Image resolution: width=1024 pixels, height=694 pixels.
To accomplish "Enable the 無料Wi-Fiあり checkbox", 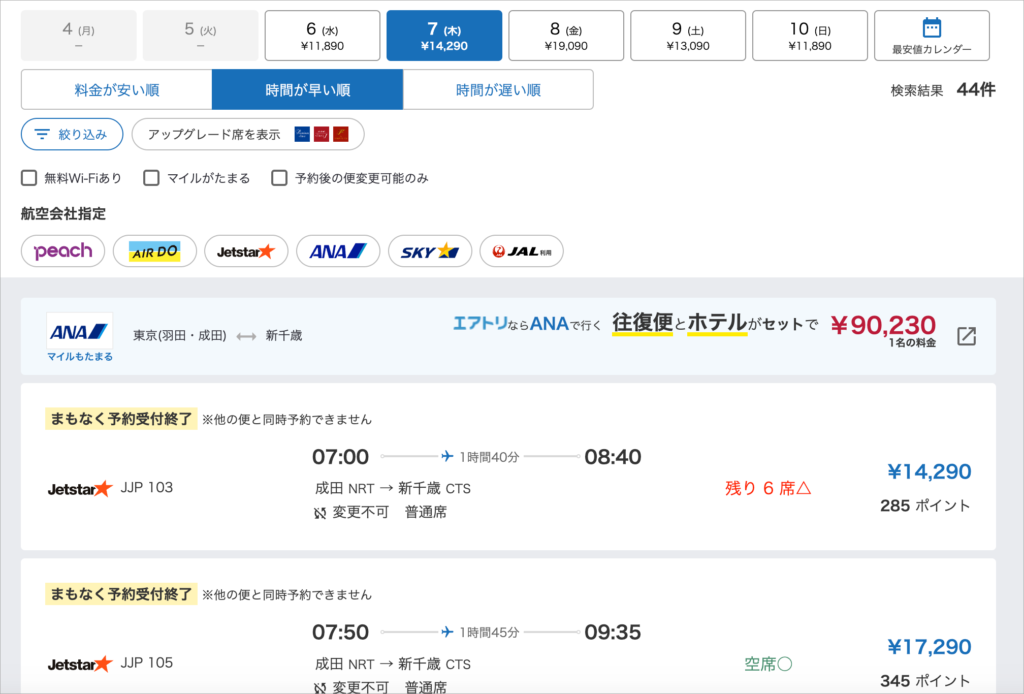I will 29,178.
